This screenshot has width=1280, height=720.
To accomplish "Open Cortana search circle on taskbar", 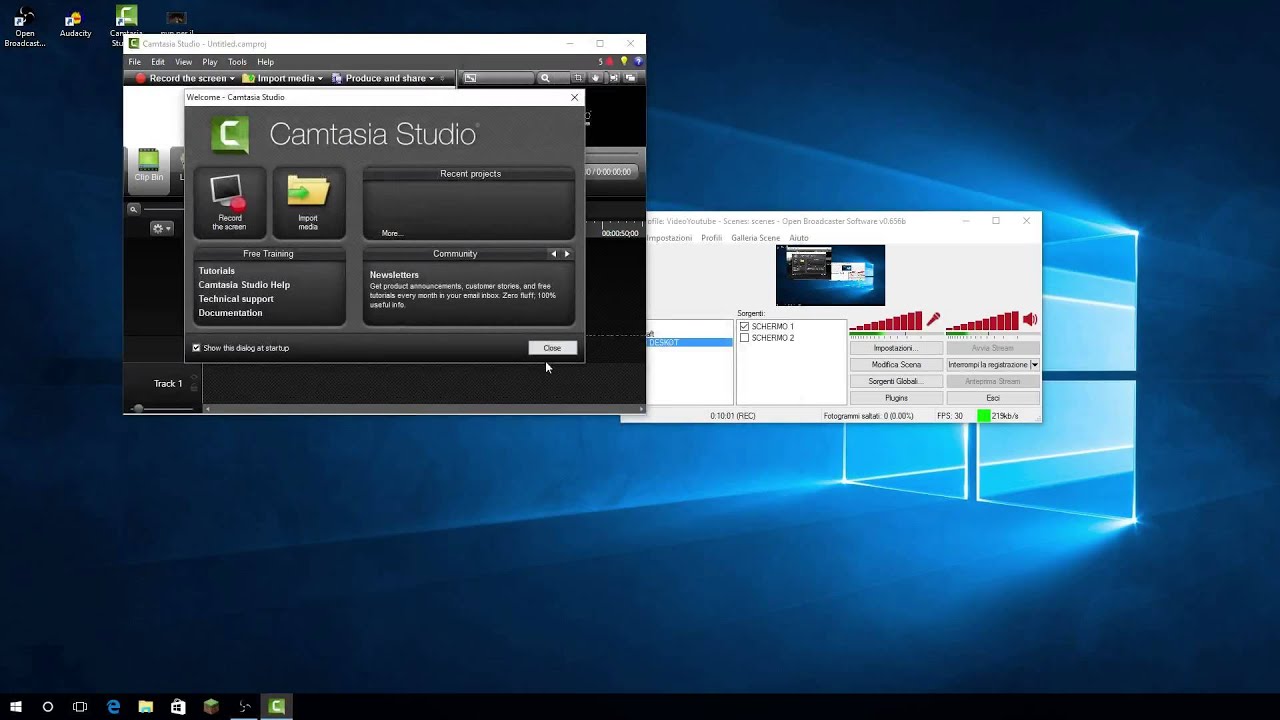I will (47, 707).
